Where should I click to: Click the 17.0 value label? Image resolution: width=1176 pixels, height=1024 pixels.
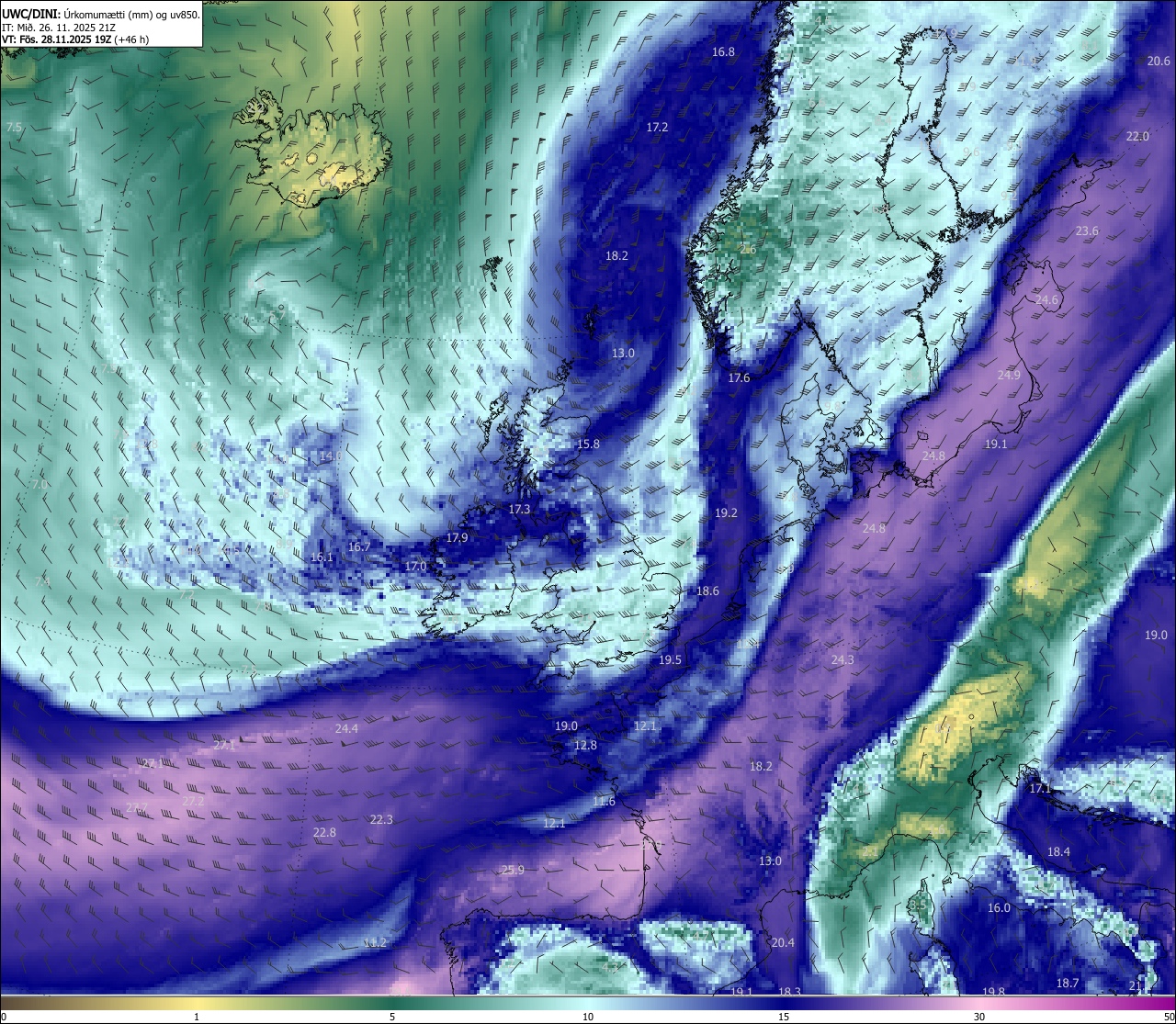click(415, 568)
